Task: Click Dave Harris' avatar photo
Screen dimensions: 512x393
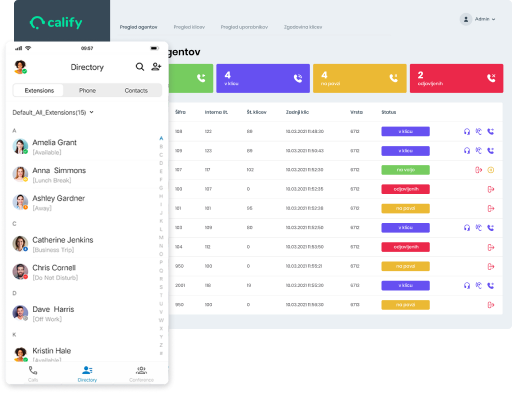Action: click(x=20, y=313)
